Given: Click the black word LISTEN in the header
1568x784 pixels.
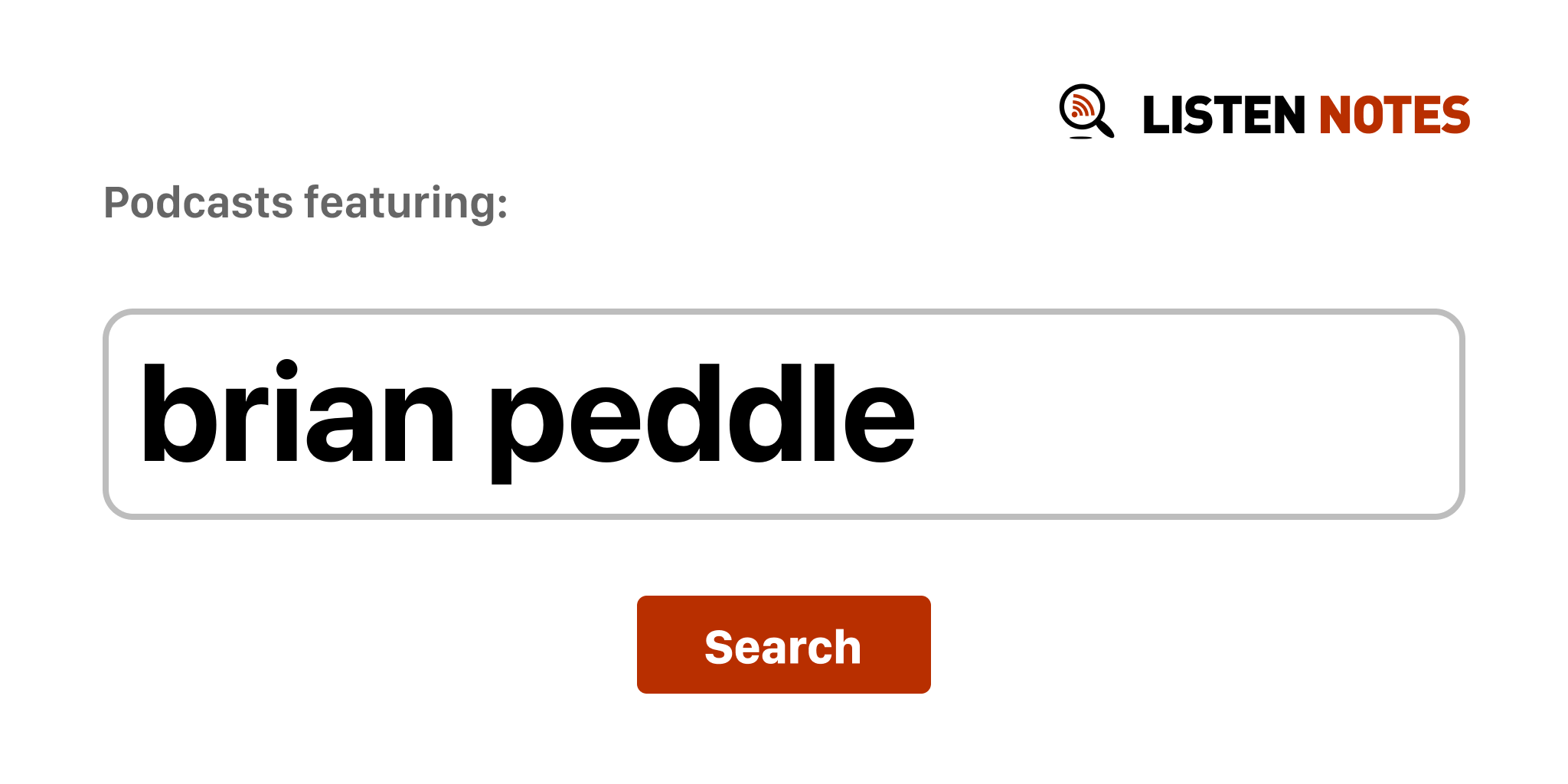Looking at the screenshot, I should pos(1223,116).
